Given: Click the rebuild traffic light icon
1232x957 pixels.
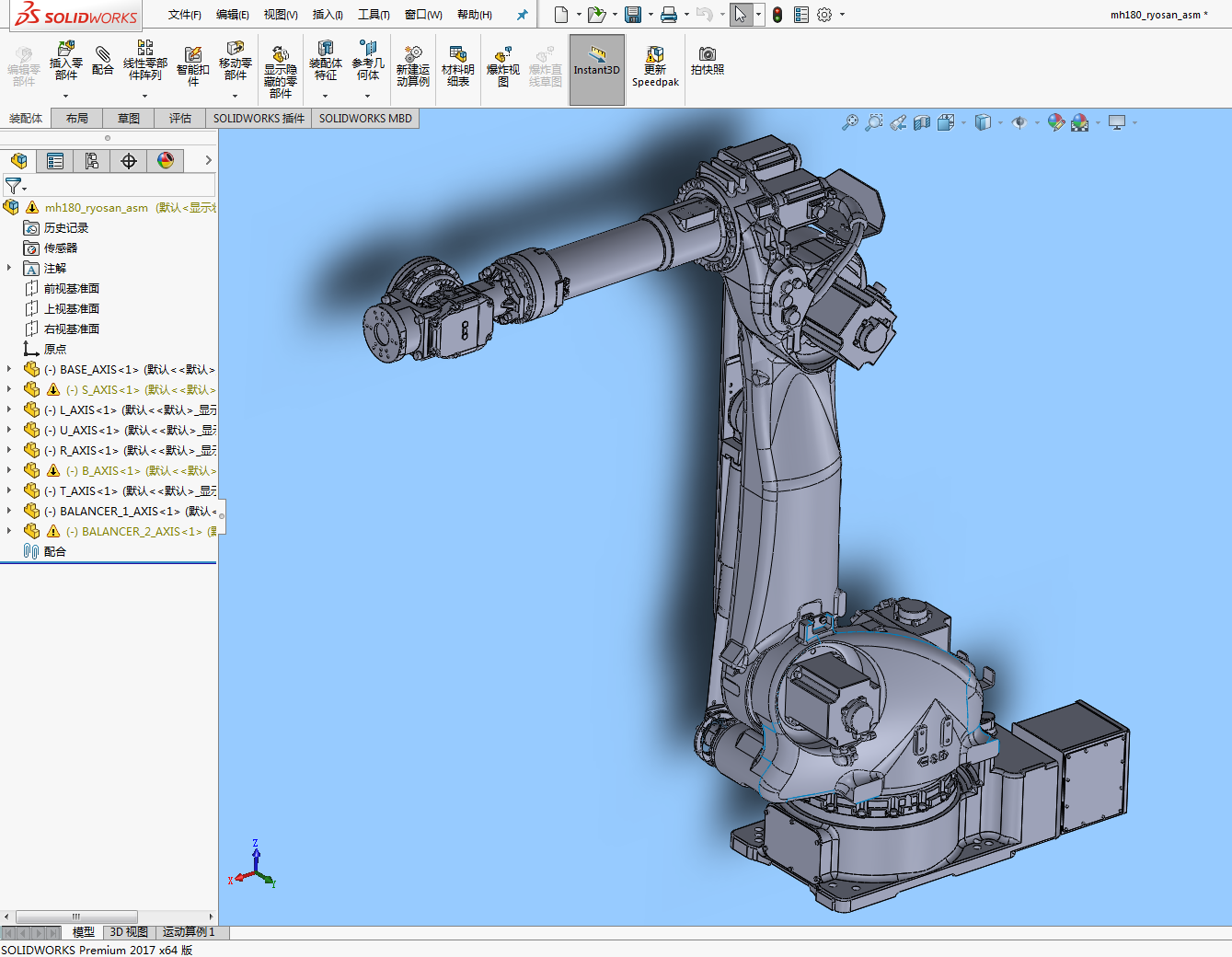Looking at the screenshot, I should click(x=777, y=15).
